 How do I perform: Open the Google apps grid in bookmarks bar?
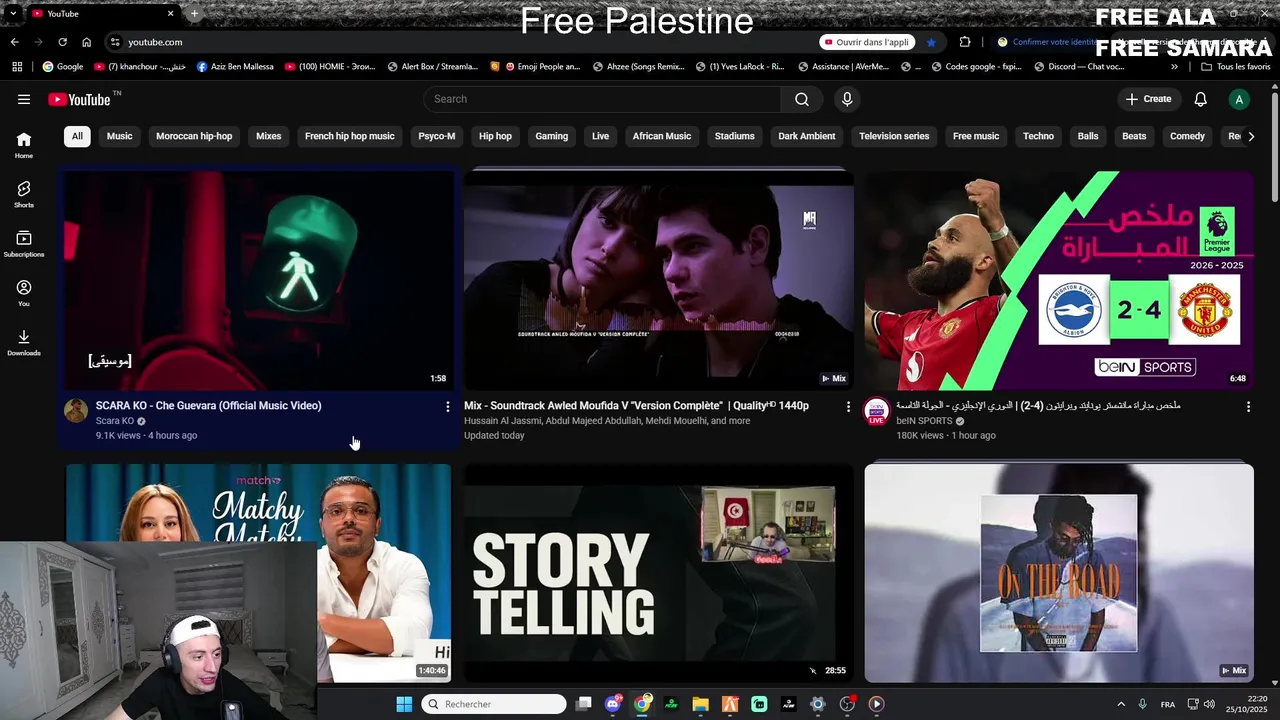tap(17, 66)
